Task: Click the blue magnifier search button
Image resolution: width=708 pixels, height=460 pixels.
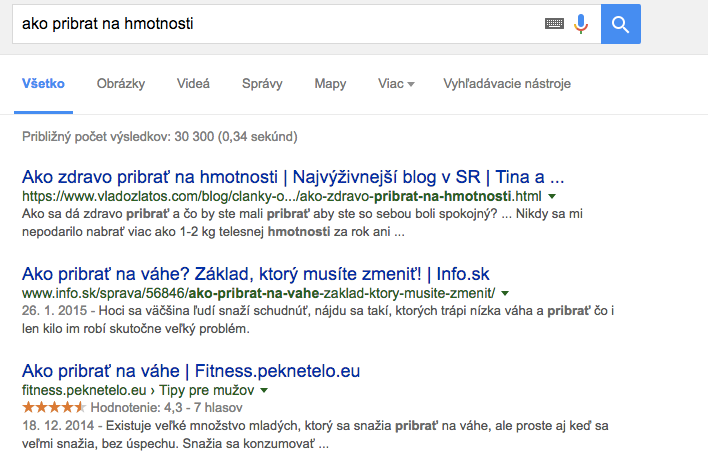Action: click(620, 24)
